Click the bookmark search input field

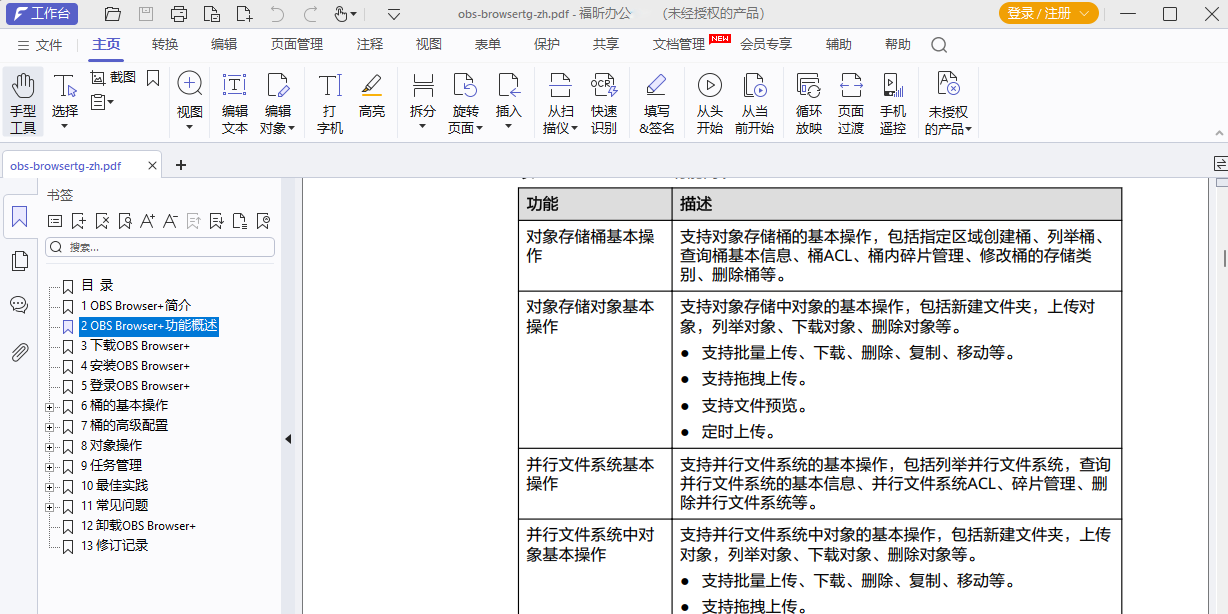160,247
